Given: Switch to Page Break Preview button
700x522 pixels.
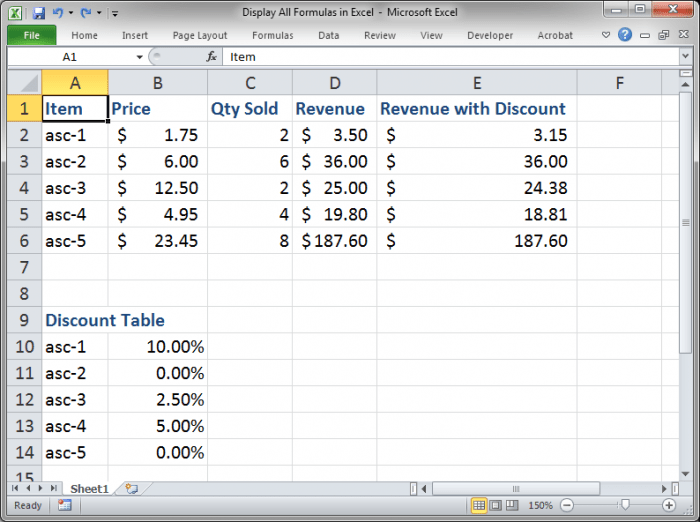Looking at the screenshot, I should [x=512, y=505].
